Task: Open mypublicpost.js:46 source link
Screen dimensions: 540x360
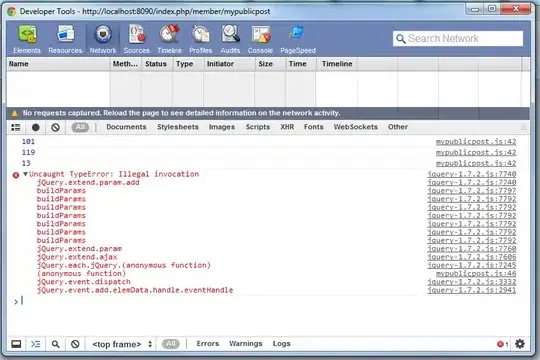Action: click(476, 274)
